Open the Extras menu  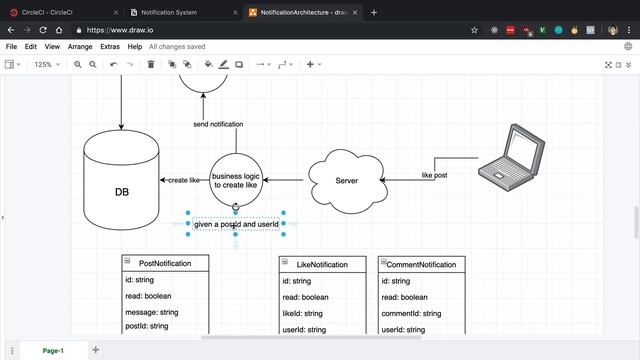coord(110,47)
